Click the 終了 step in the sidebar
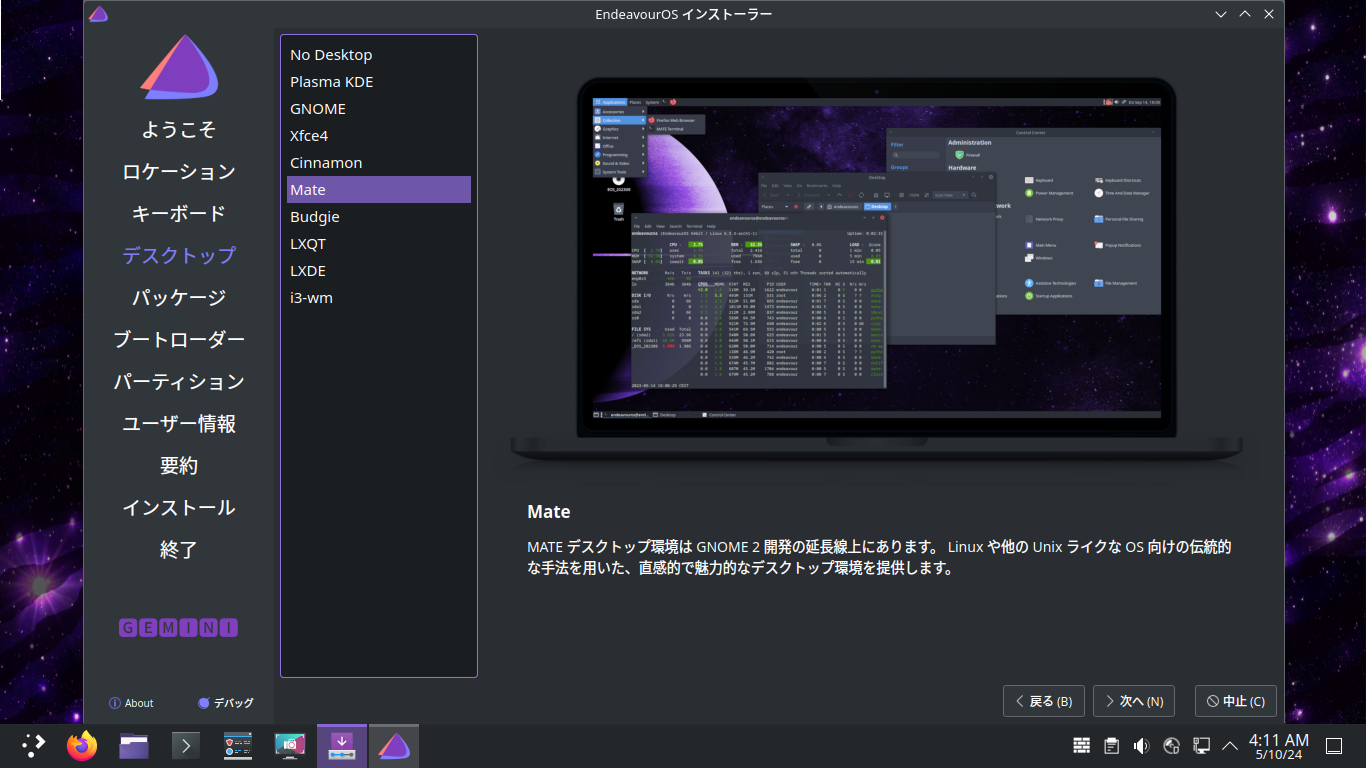Screen dimensions: 1366x768 [x=179, y=549]
